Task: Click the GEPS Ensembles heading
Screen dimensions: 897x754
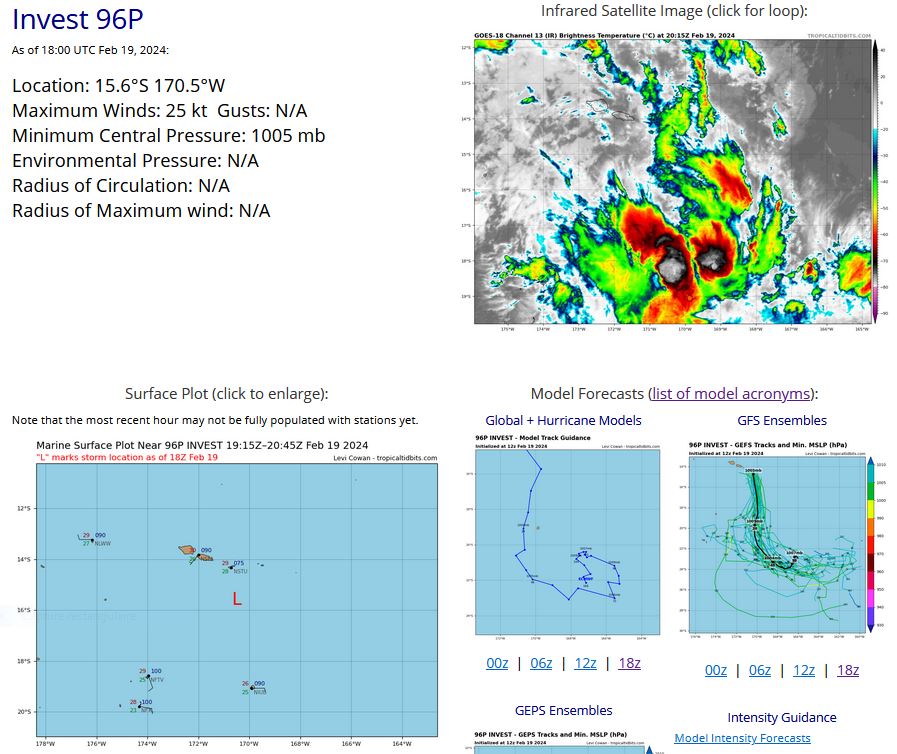Action: coord(563,711)
